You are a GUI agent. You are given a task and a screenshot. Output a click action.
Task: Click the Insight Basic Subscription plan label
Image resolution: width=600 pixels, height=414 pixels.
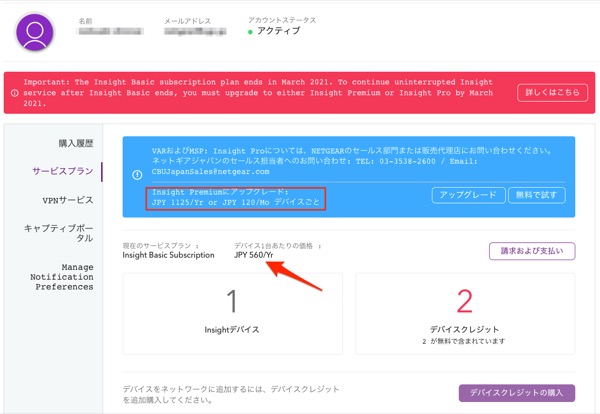click(168, 255)
